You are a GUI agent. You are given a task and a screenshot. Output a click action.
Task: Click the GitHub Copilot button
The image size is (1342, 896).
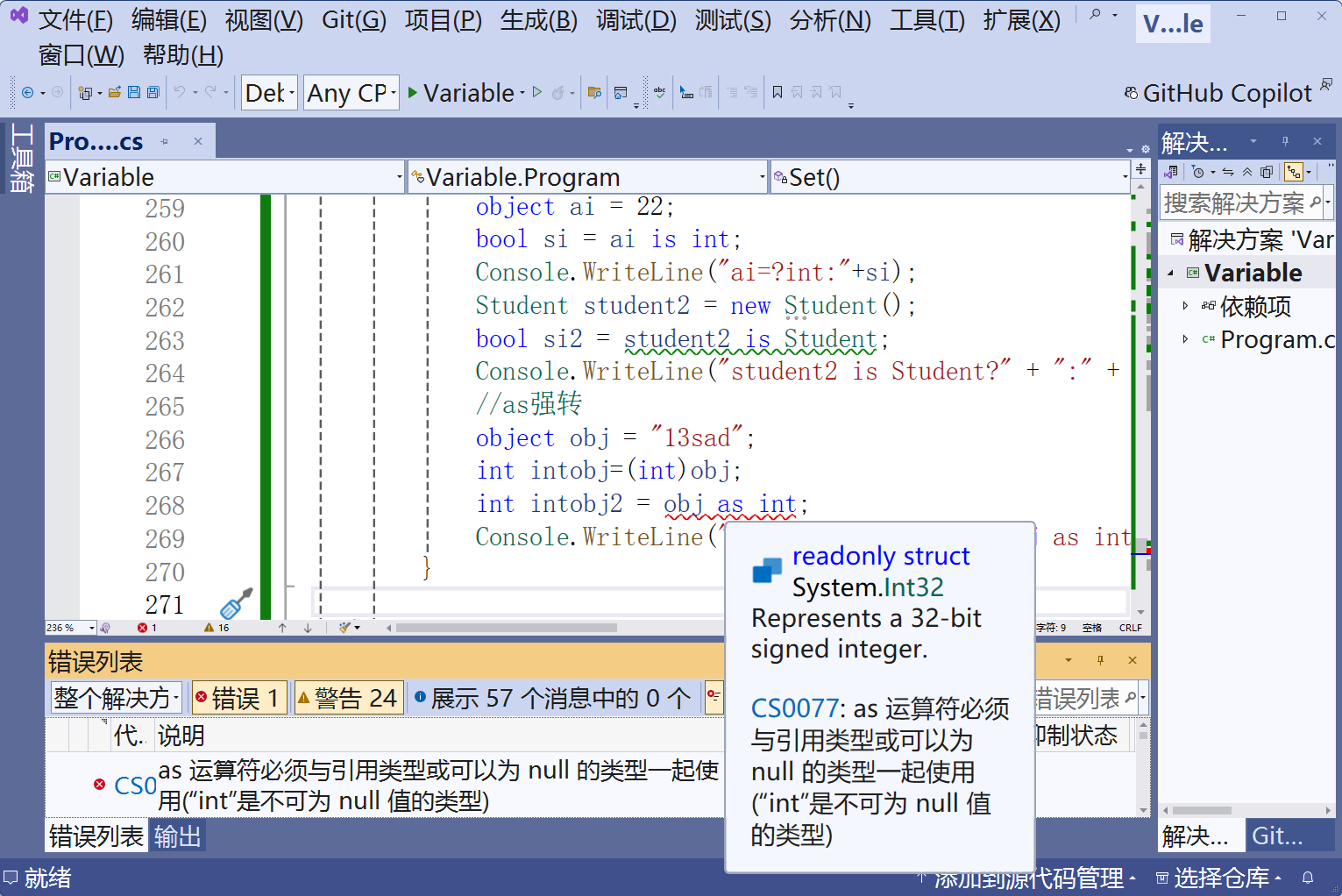point(1218,93)
